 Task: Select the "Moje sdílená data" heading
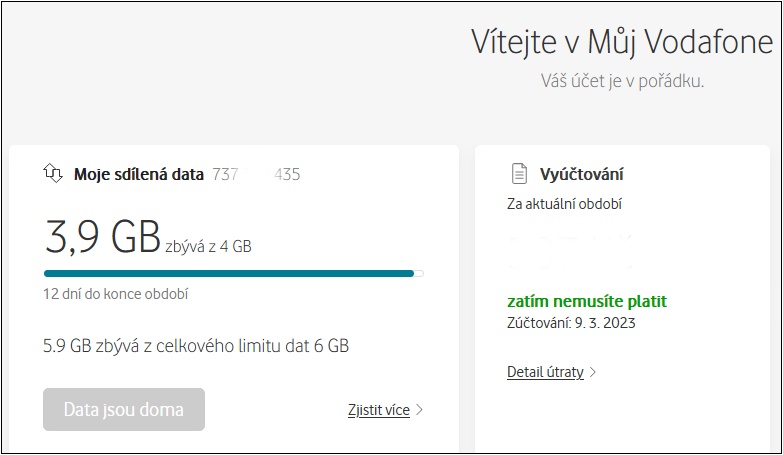[x=139, y=174]
